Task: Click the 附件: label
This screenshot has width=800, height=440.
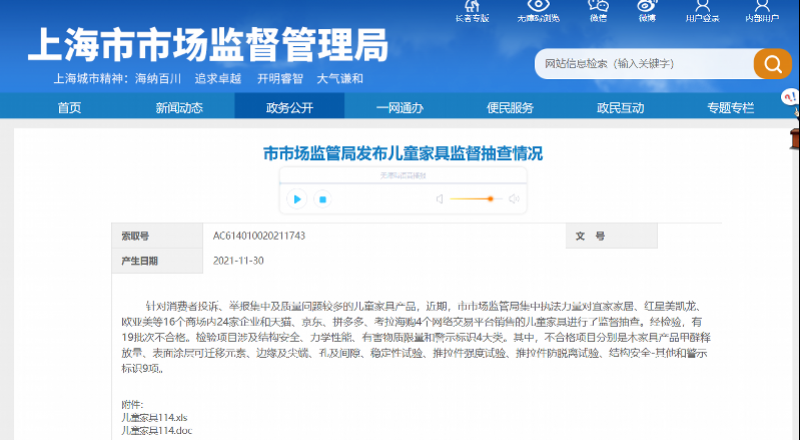Action: click(132, 405)
